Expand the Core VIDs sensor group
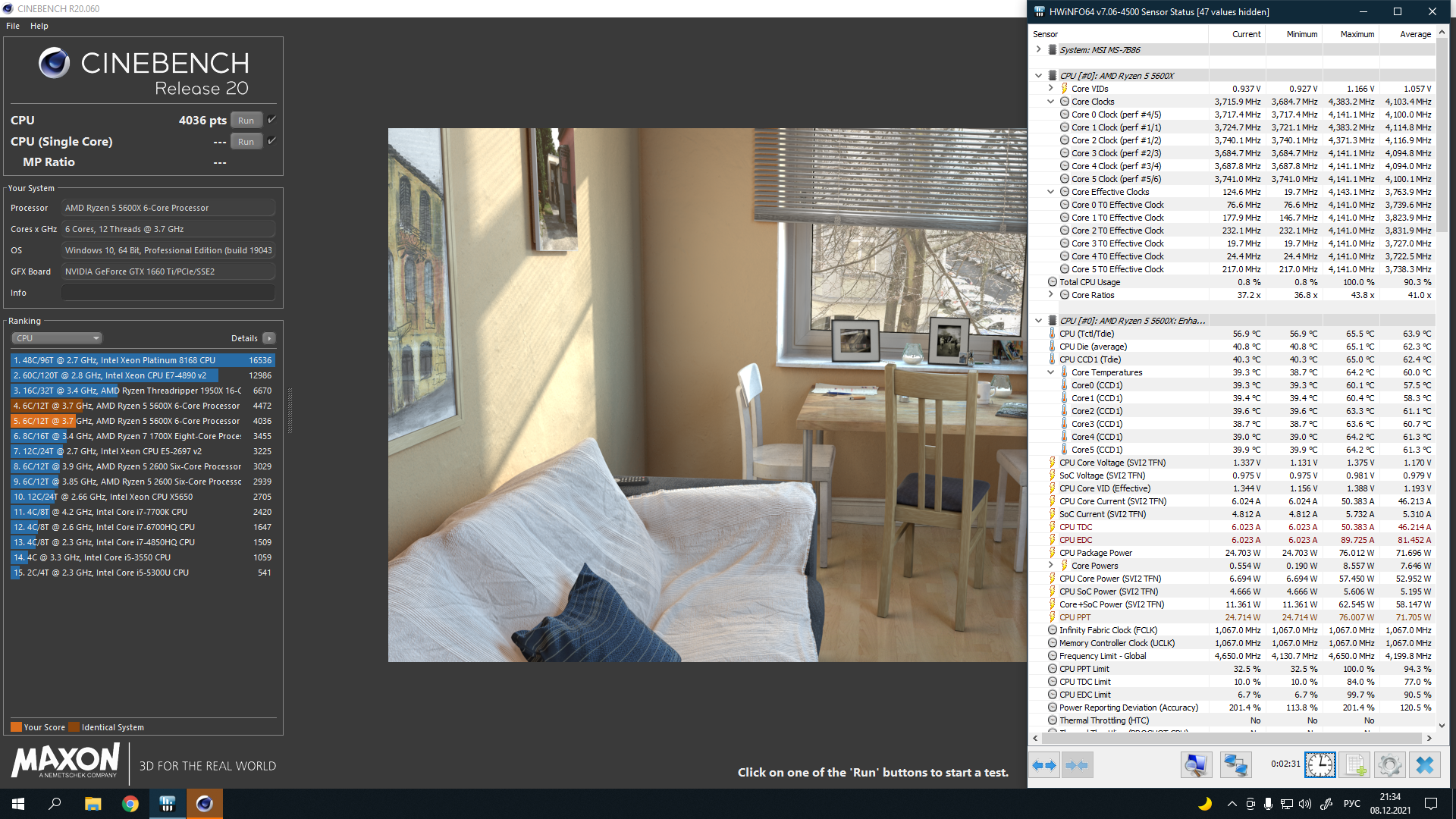 (x=1050, y=89)
